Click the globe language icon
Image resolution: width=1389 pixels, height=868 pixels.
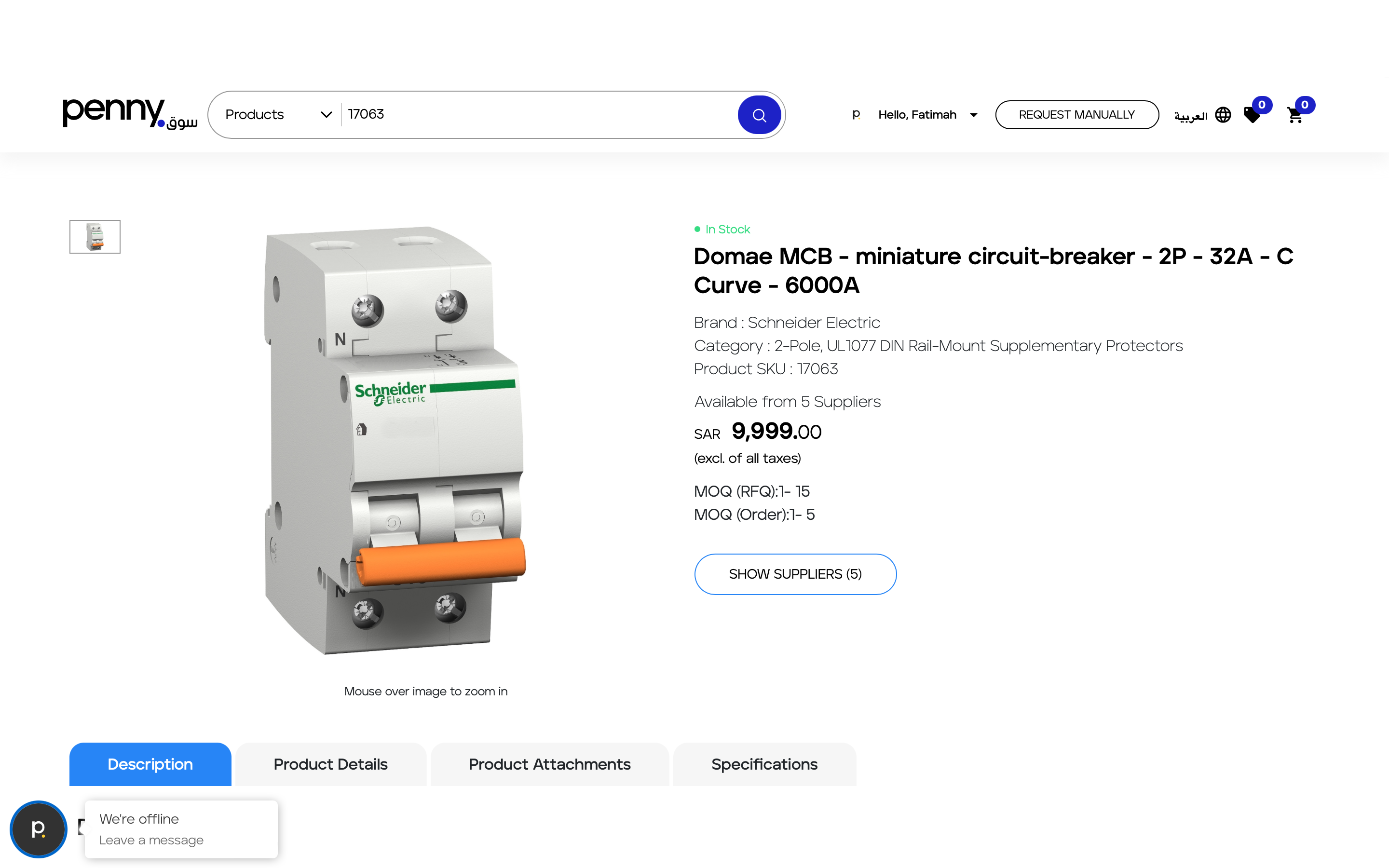coord(1223,115)
